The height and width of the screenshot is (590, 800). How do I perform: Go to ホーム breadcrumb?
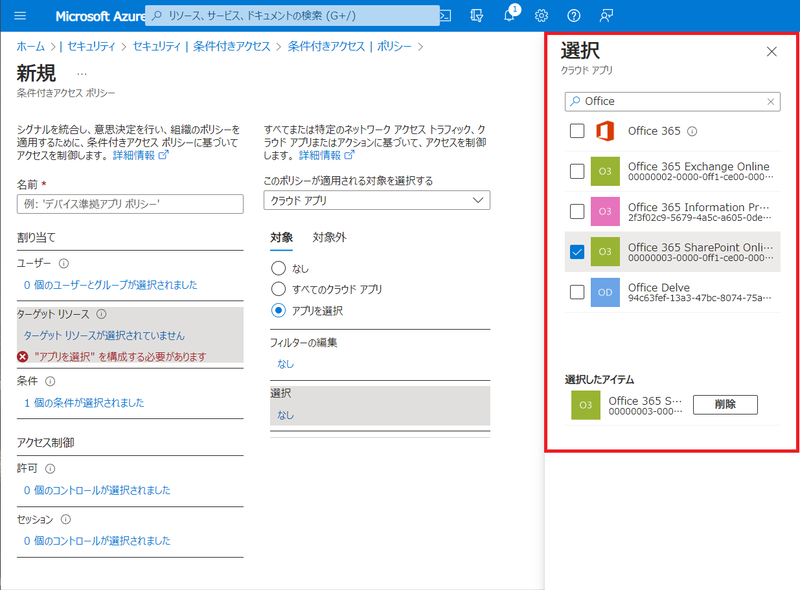tap(31, 46)
